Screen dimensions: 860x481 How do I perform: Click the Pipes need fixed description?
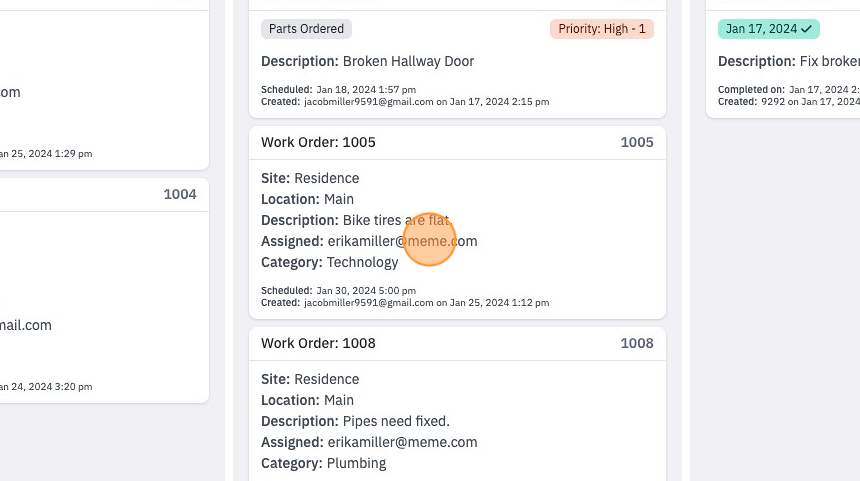[396, 421]
